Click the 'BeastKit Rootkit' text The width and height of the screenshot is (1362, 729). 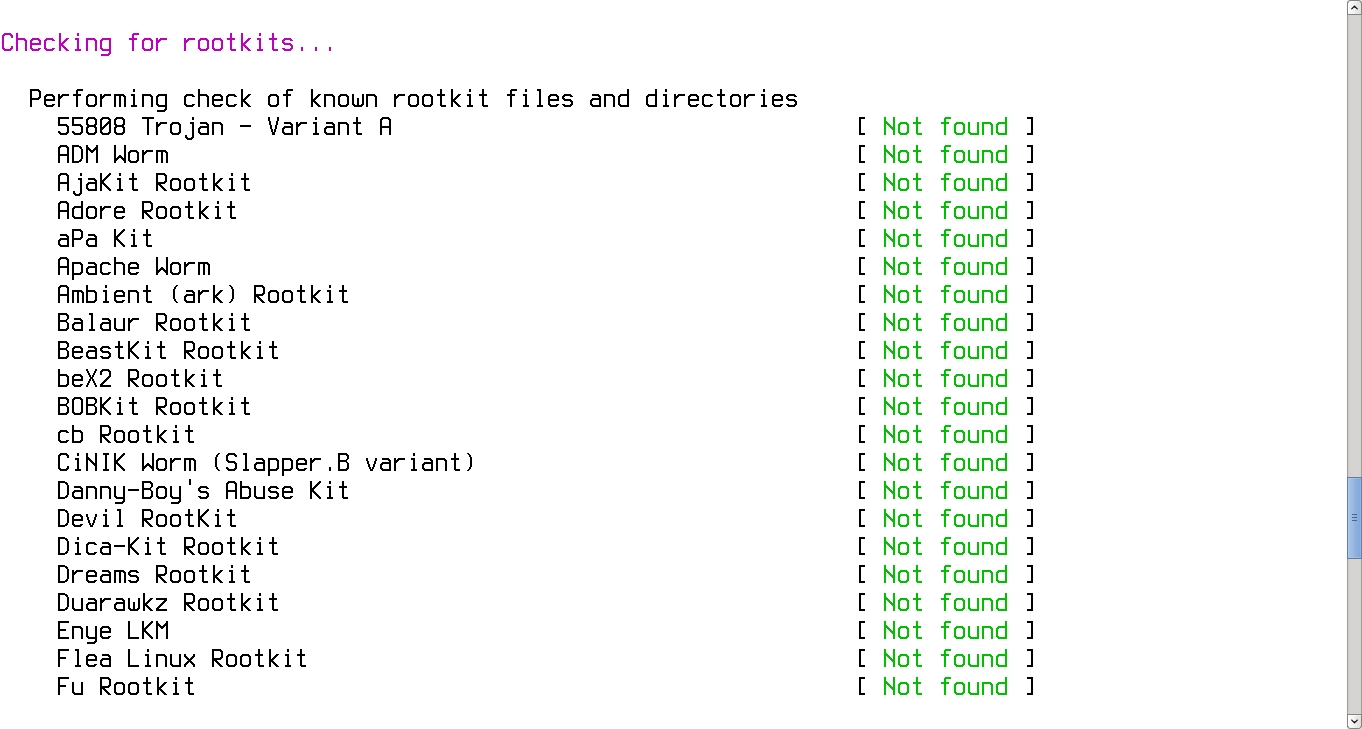tap(168, 351)
